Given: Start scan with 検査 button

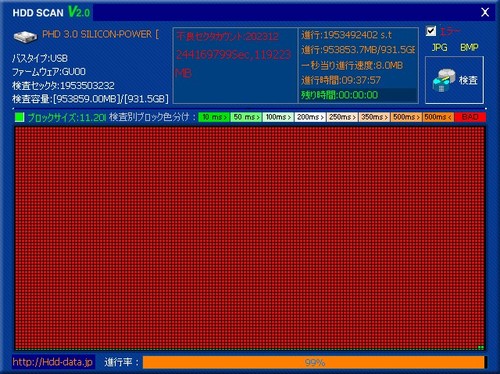Looking at the screenshot, I should [454, 80].
